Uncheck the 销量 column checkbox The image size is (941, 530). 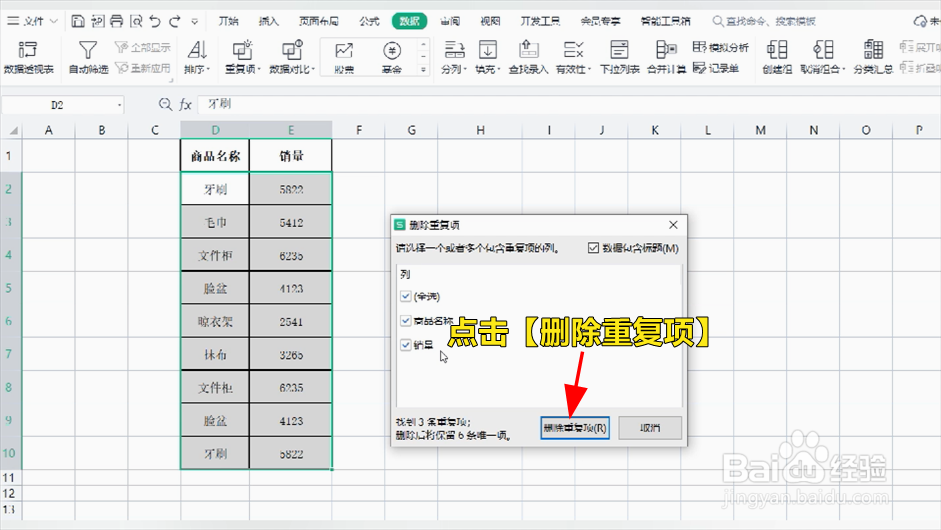(406, 345)
